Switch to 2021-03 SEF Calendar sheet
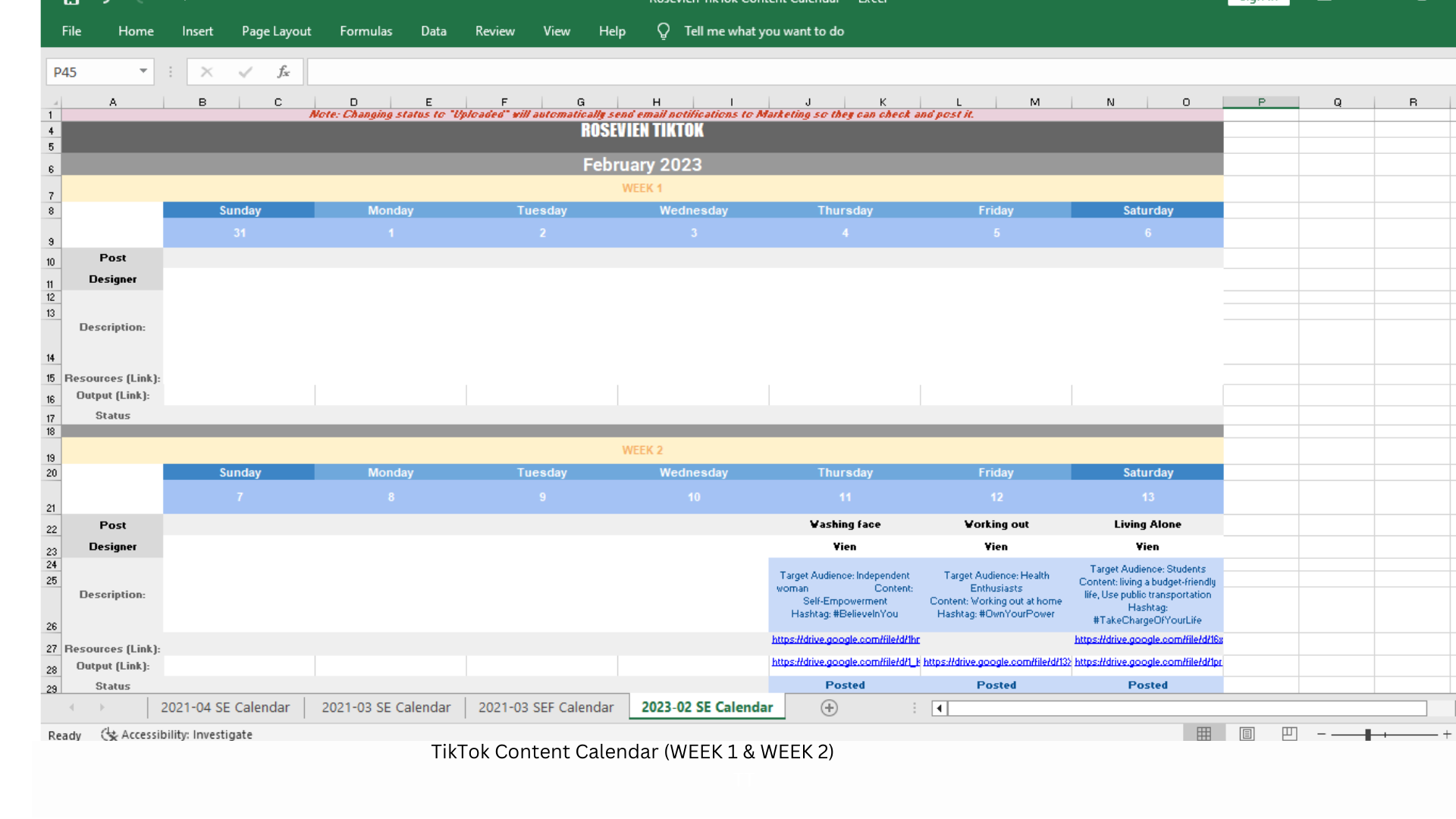The image size is (1456, 819). coord(545,708)
